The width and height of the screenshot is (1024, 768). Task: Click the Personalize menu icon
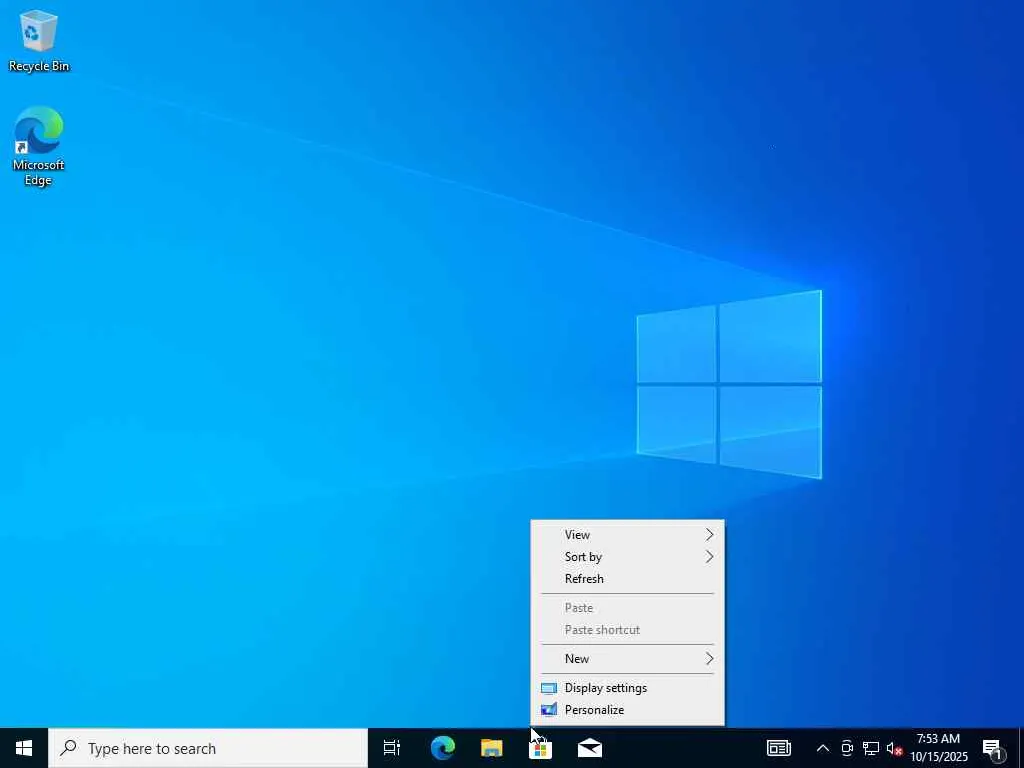(549, 710)
